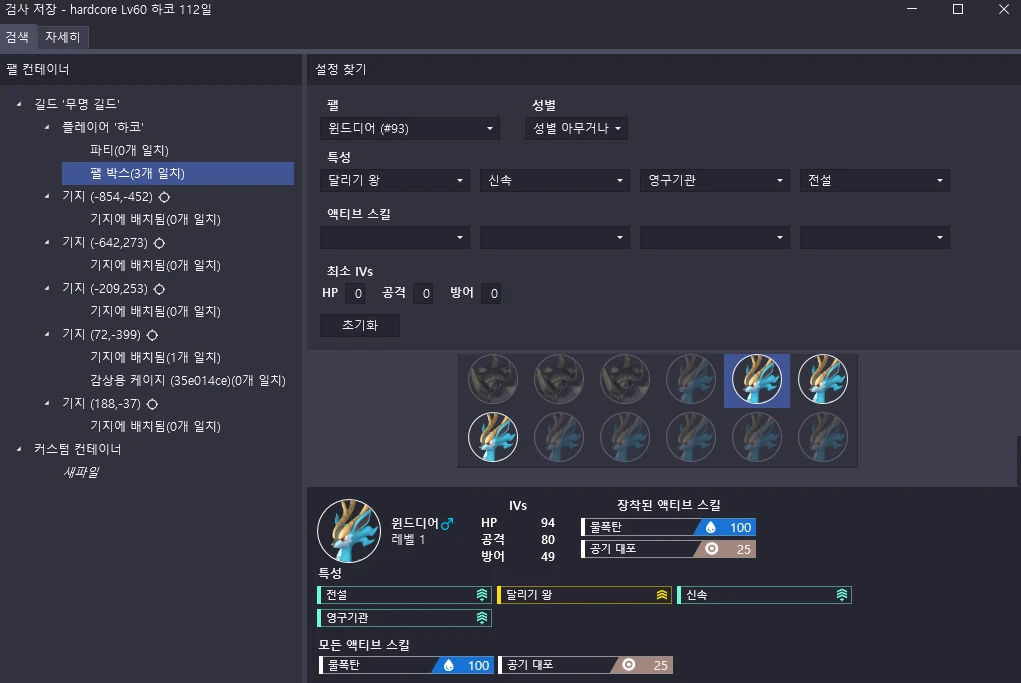Click the 방어 IV value 49

[548, 557]
